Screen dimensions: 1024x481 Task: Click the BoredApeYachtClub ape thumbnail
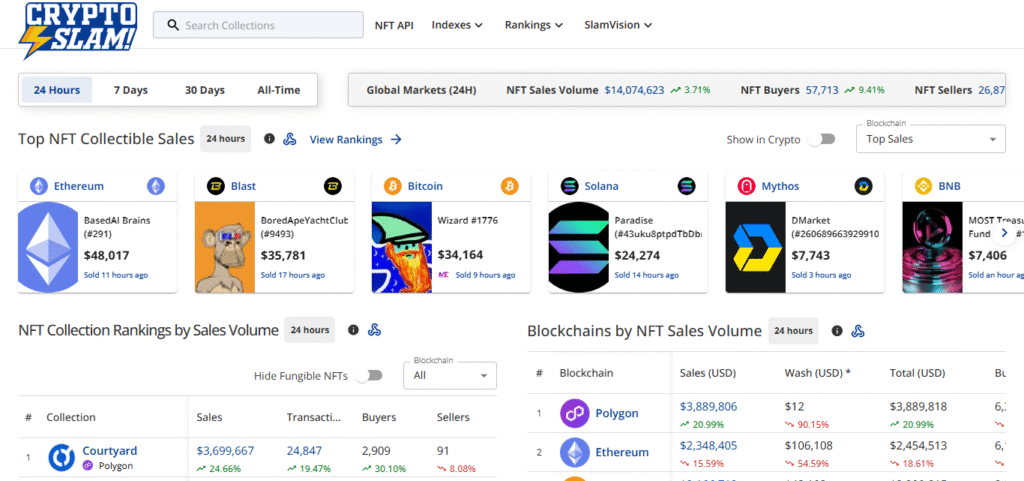[x=225, y=247]
